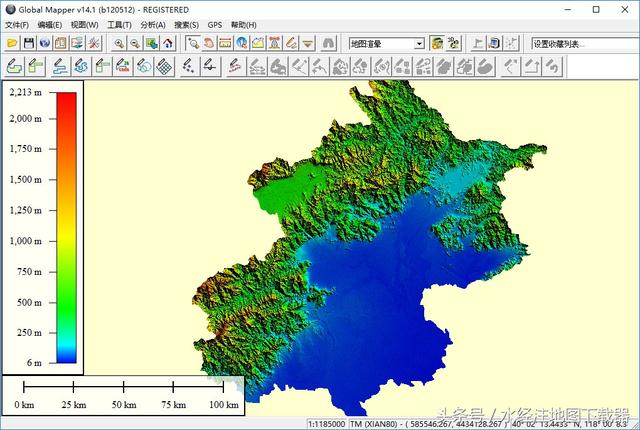This screenshot has width=640, height=430.
Task: Click the 2,213 m legend label
Action: [x=26, y=93]
